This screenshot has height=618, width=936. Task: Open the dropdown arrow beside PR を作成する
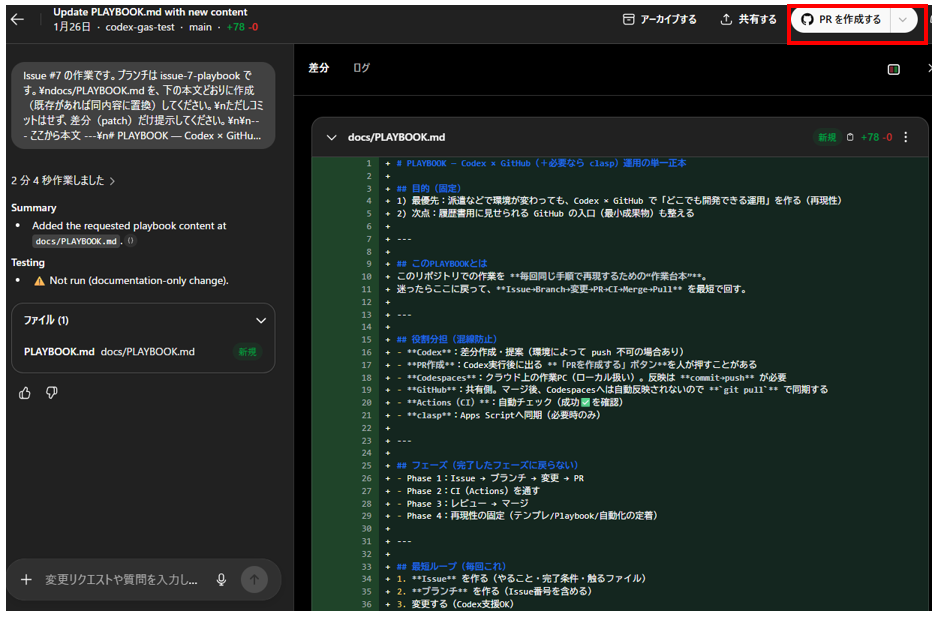click(903, 20)
